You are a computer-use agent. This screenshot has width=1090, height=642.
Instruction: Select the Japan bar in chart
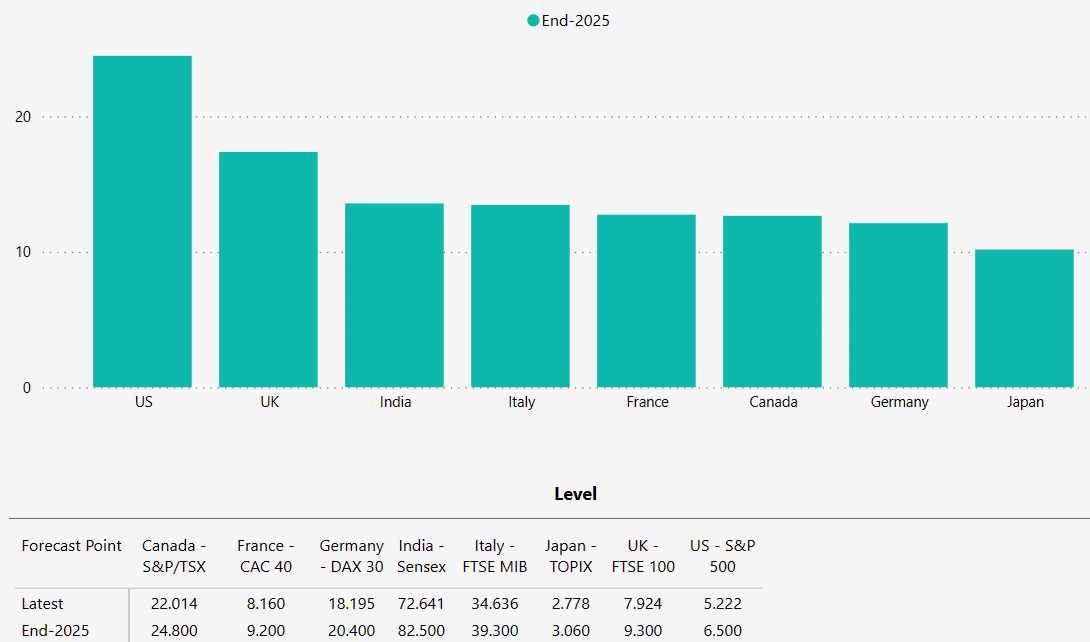coord(1024,318)
